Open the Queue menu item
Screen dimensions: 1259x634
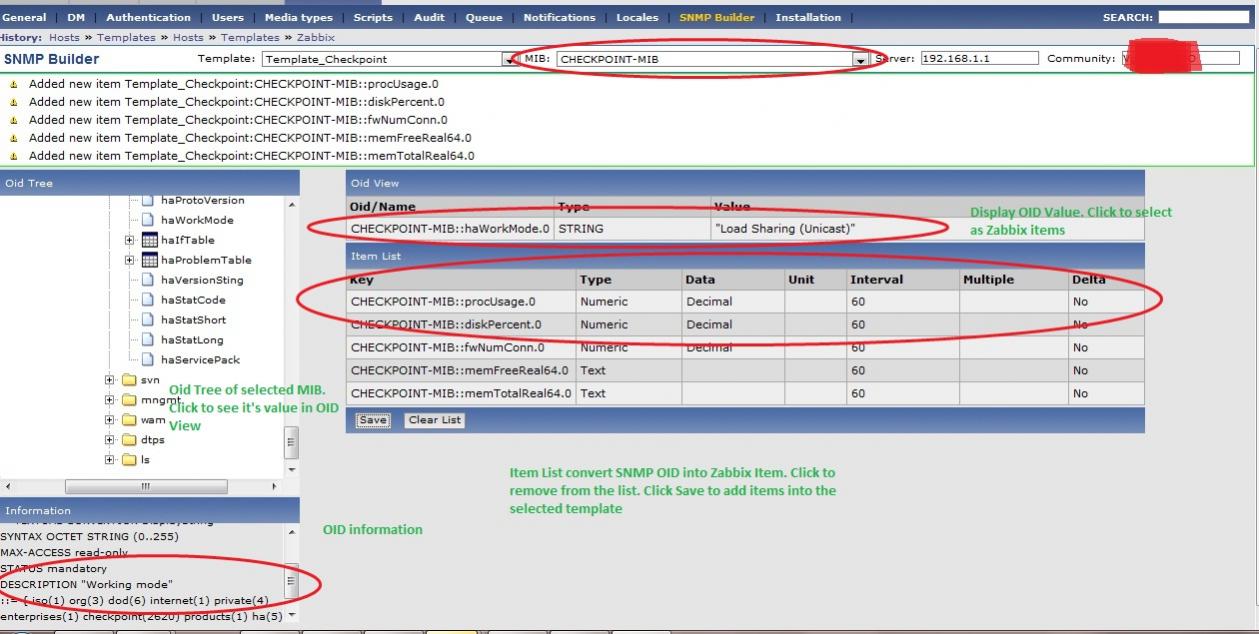[x=484, y=17]
